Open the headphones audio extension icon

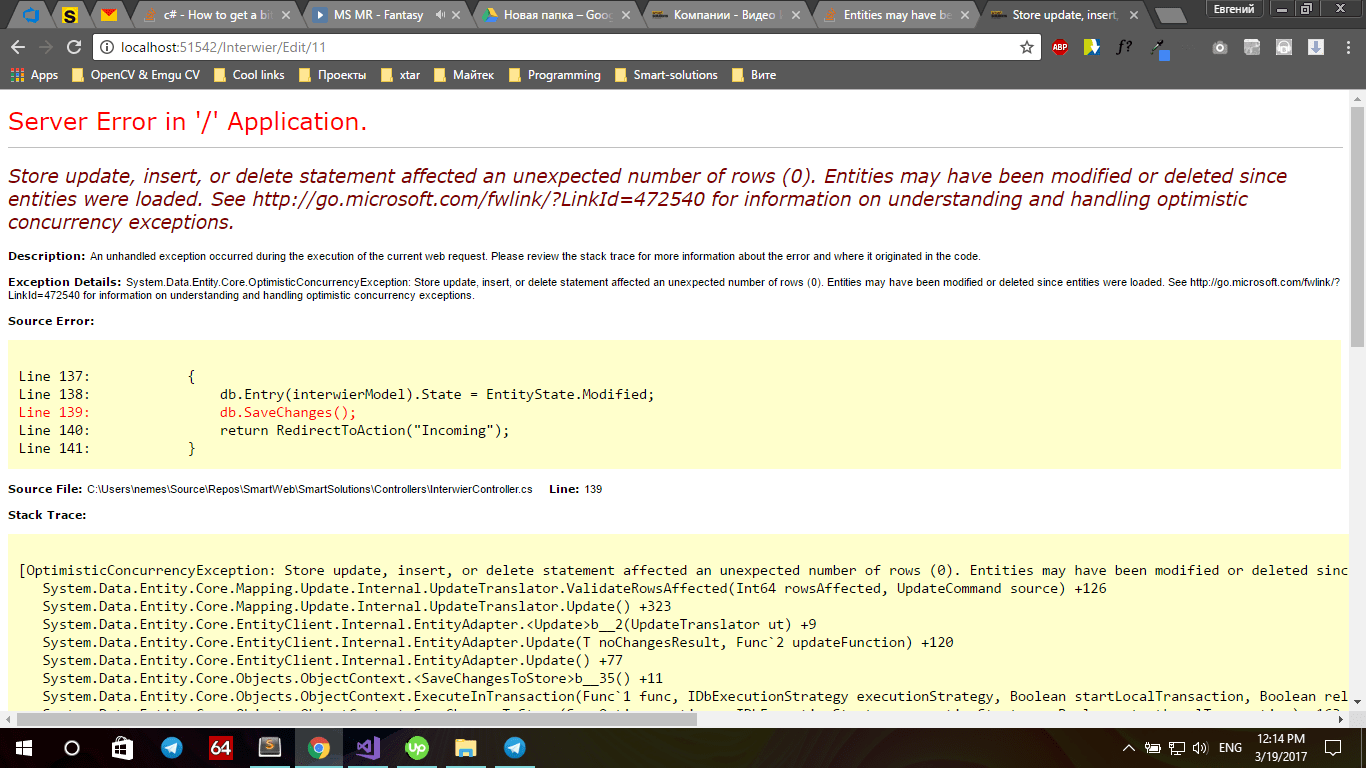click(1285, 47)
